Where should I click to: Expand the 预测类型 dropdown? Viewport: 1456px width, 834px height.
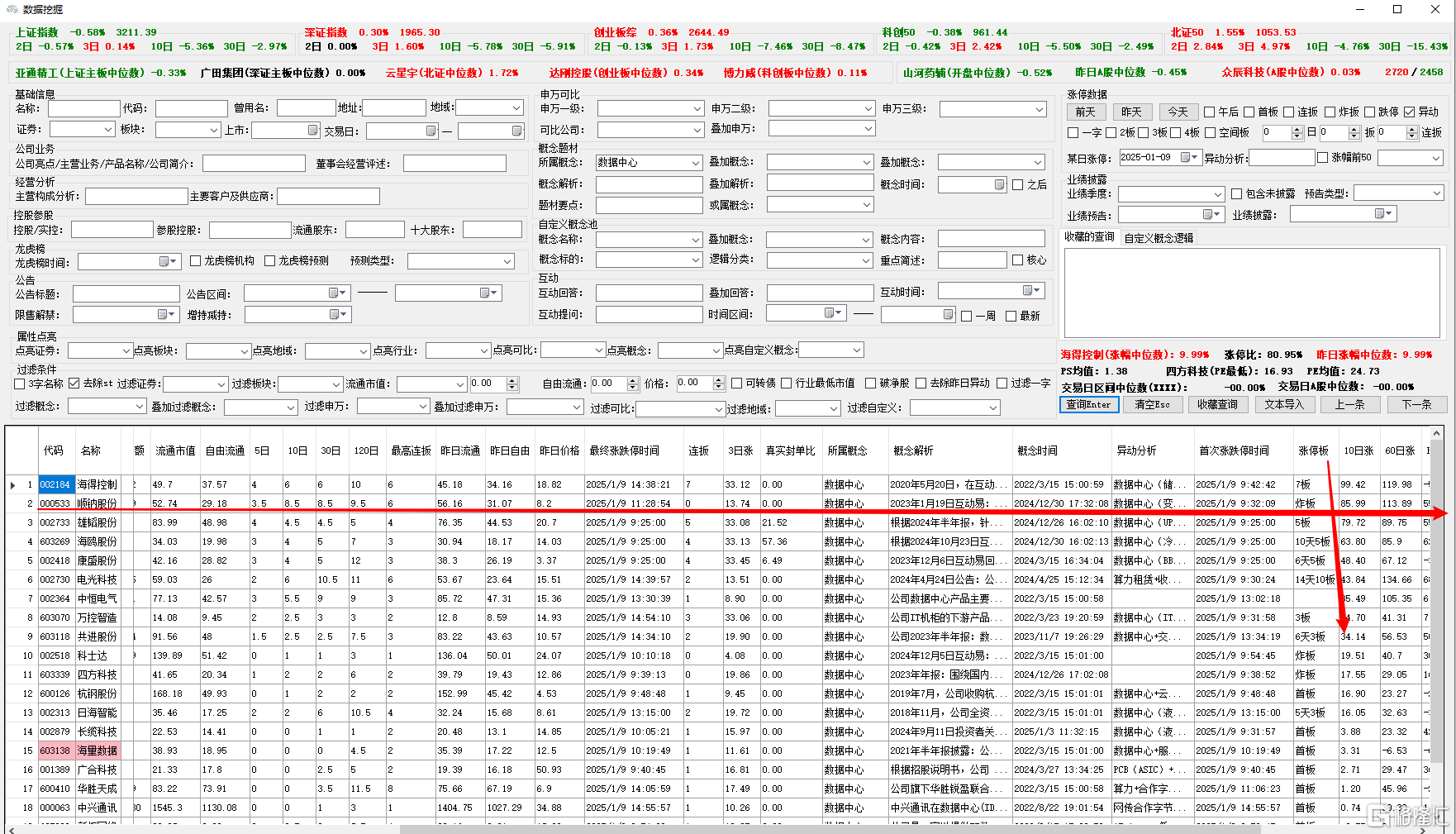tap(507, 261)
